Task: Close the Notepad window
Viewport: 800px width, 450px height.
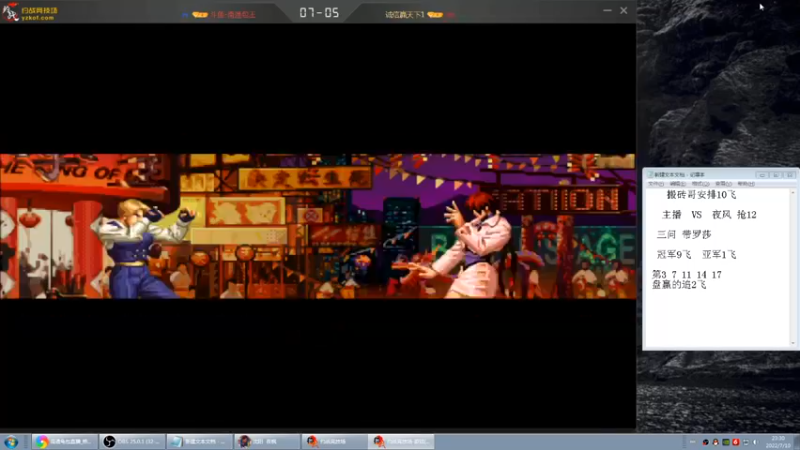Action: pyautogui.click(x=789, y=175)
